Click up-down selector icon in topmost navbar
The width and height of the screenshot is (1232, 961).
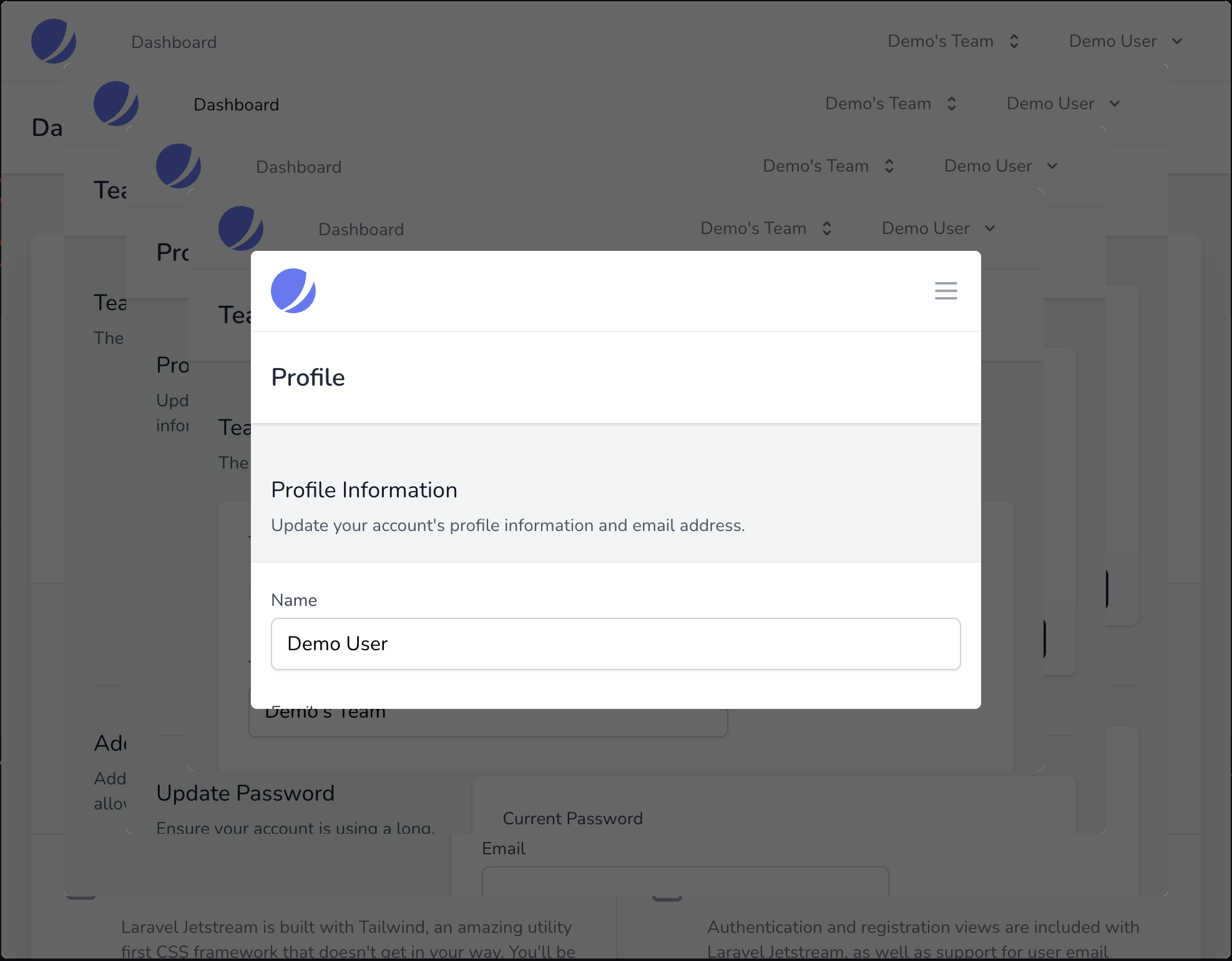[1014, 41]
